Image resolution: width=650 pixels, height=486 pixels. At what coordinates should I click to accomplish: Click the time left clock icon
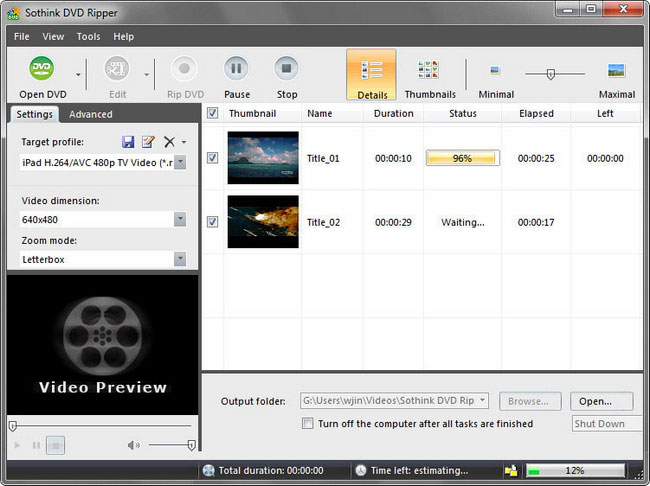361,470
